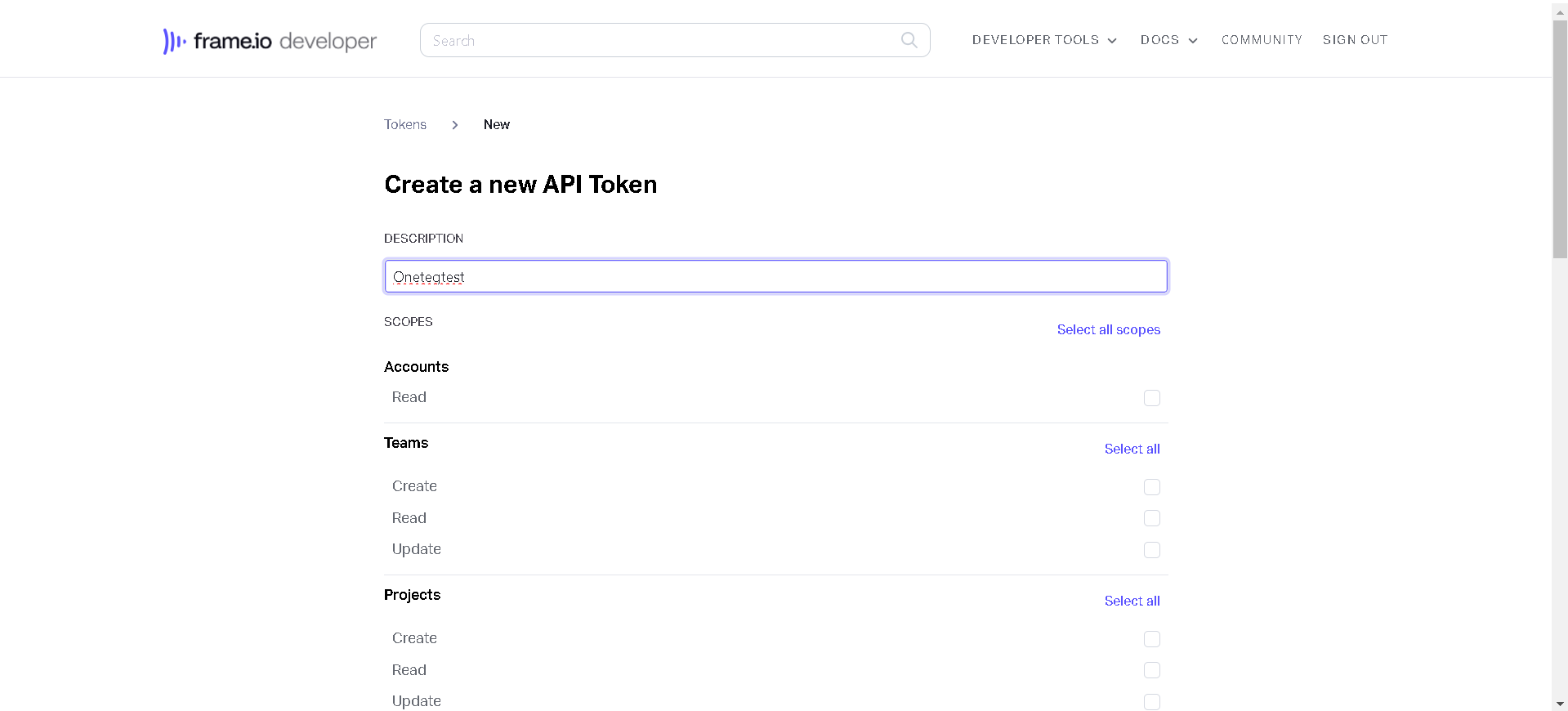Click the Description input field
Viewport: 1568px width, 711px height.
pos(775,276)
